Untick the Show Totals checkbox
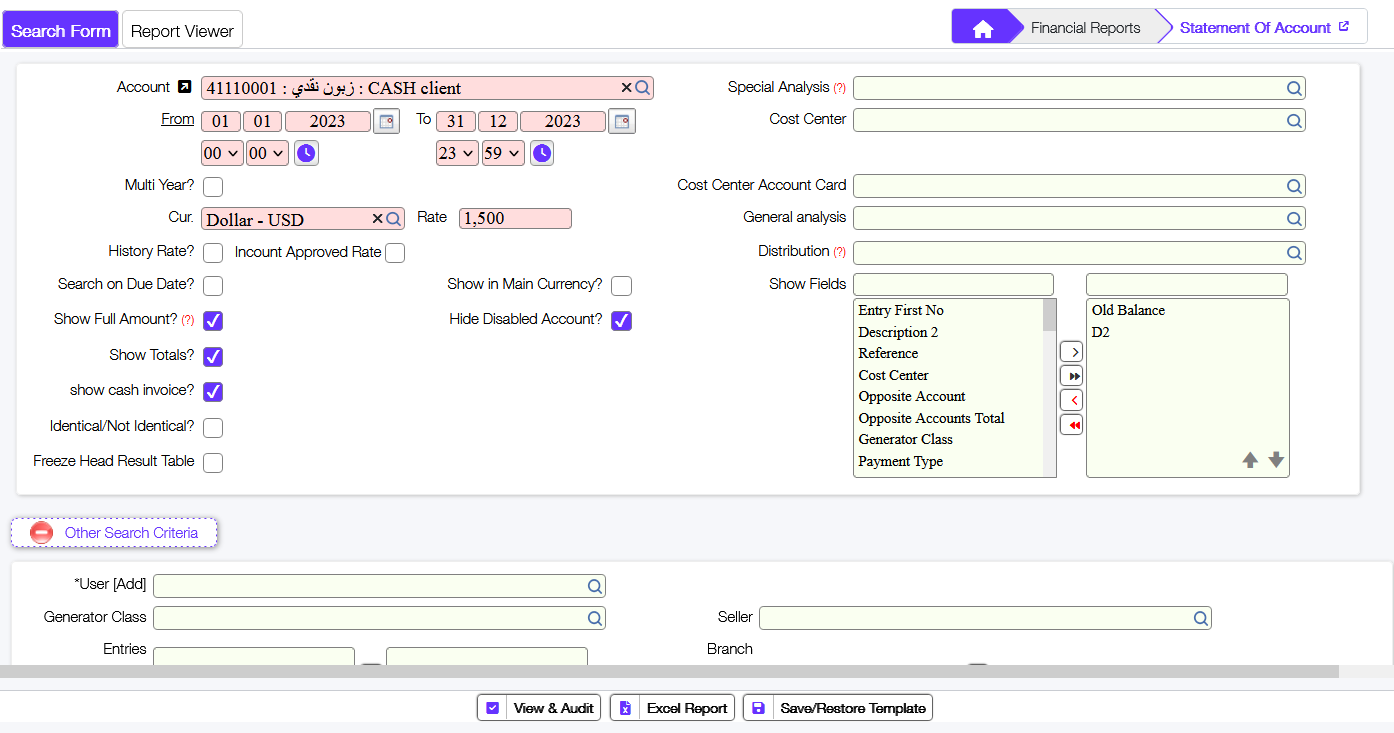The image size is (1394, 733). tap(213, 357)
